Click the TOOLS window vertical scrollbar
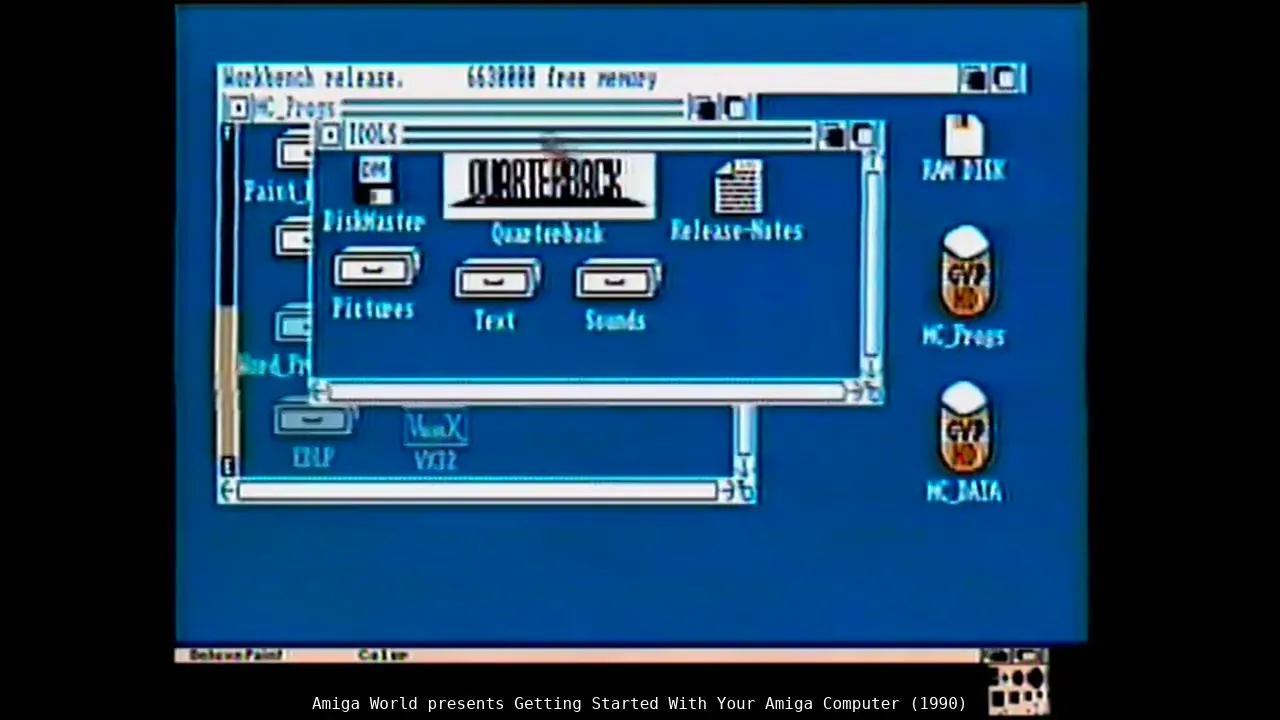This screenshot has height=720, width=1280. 872,262
